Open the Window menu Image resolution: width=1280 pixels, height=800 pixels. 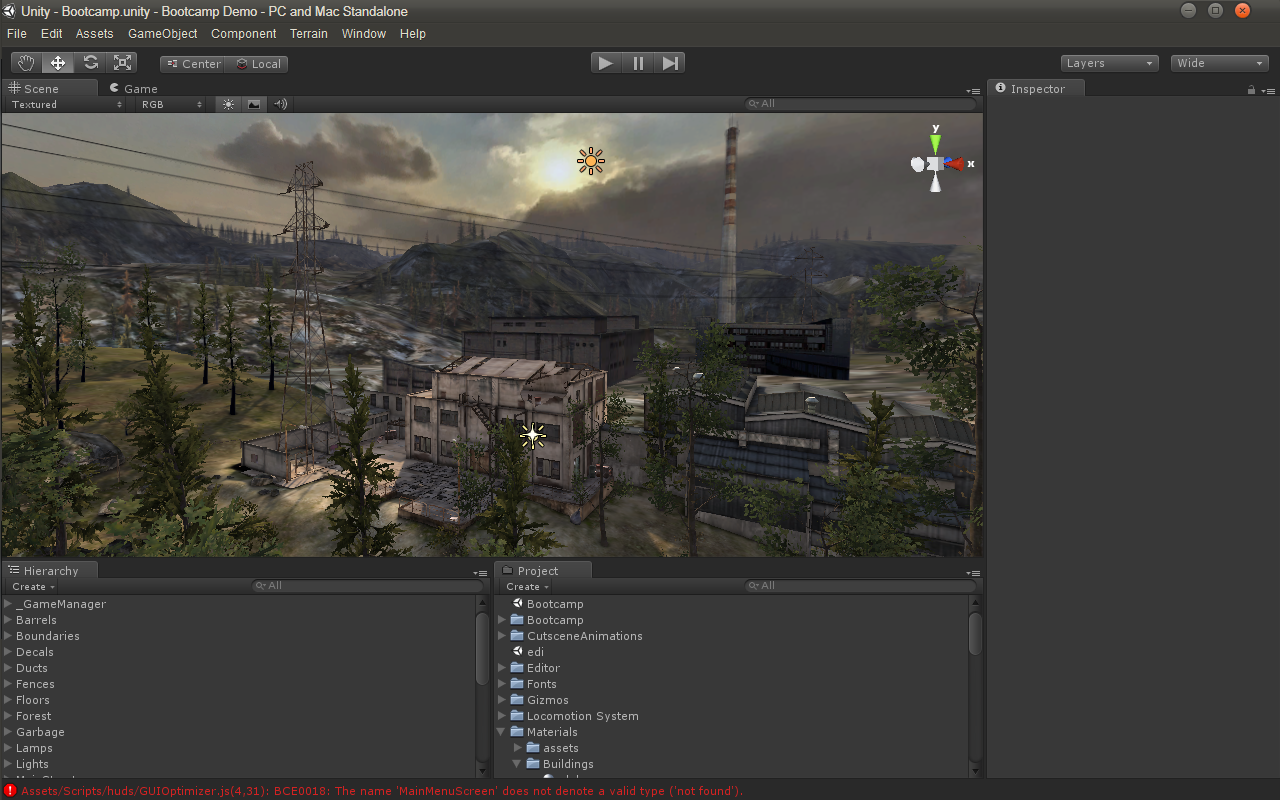point(364,34)
